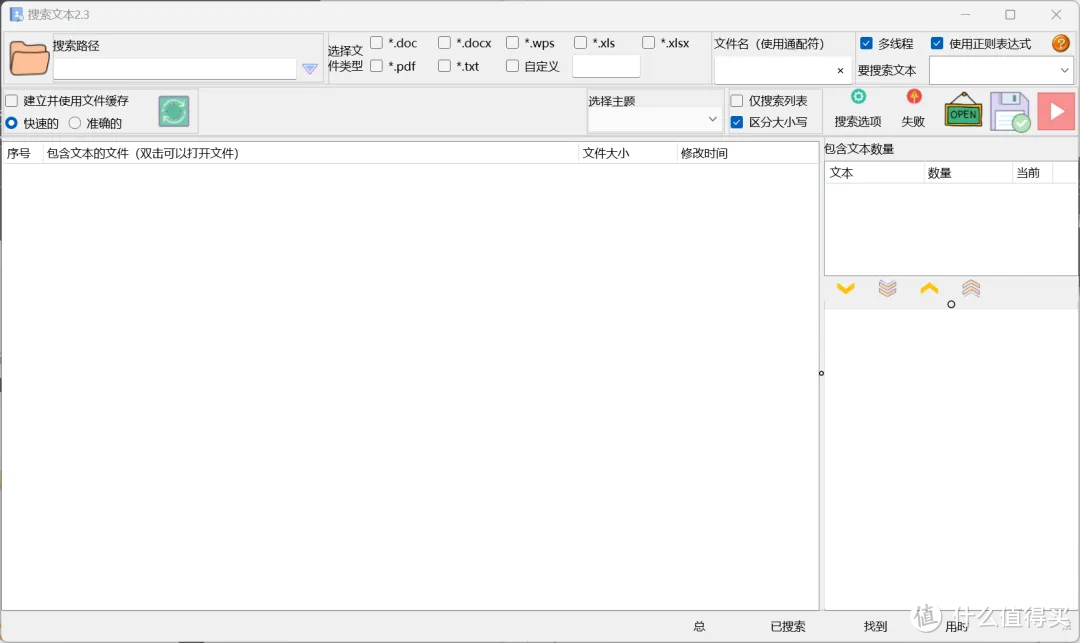Screen dimensions: 1080x643
Task: Start search with the red play button
Action: pyautogui.click(x=1056, y=112)
